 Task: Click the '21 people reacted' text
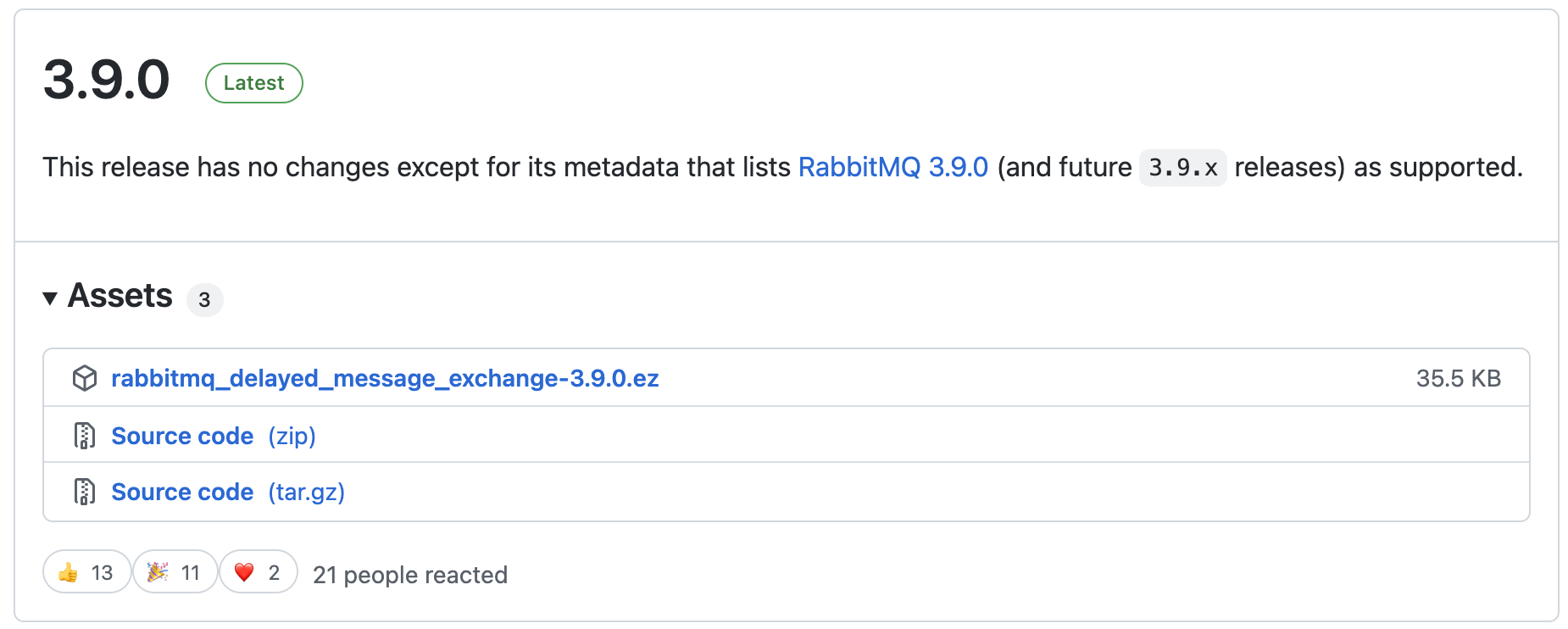point(410,575)
